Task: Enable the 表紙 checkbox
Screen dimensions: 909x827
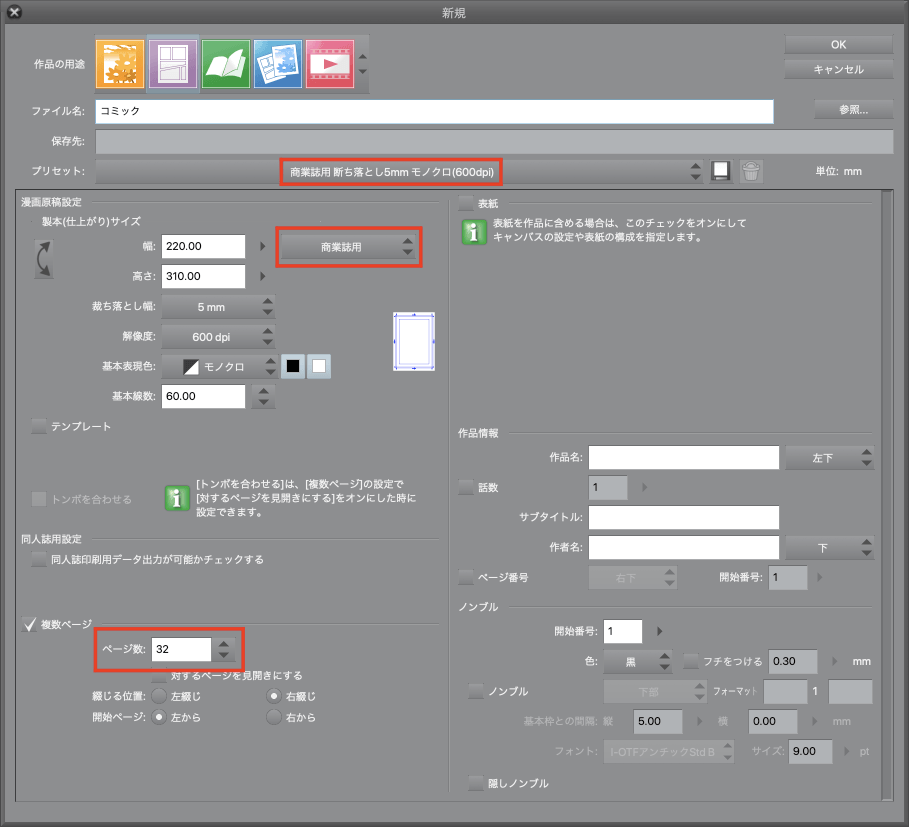Action: (466, 203)
